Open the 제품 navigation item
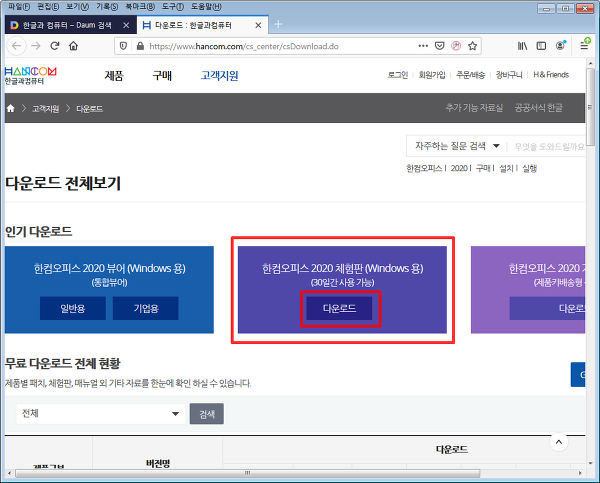This screenshot has width=600, height=483. pyautogui.click(x=114, y=76)
